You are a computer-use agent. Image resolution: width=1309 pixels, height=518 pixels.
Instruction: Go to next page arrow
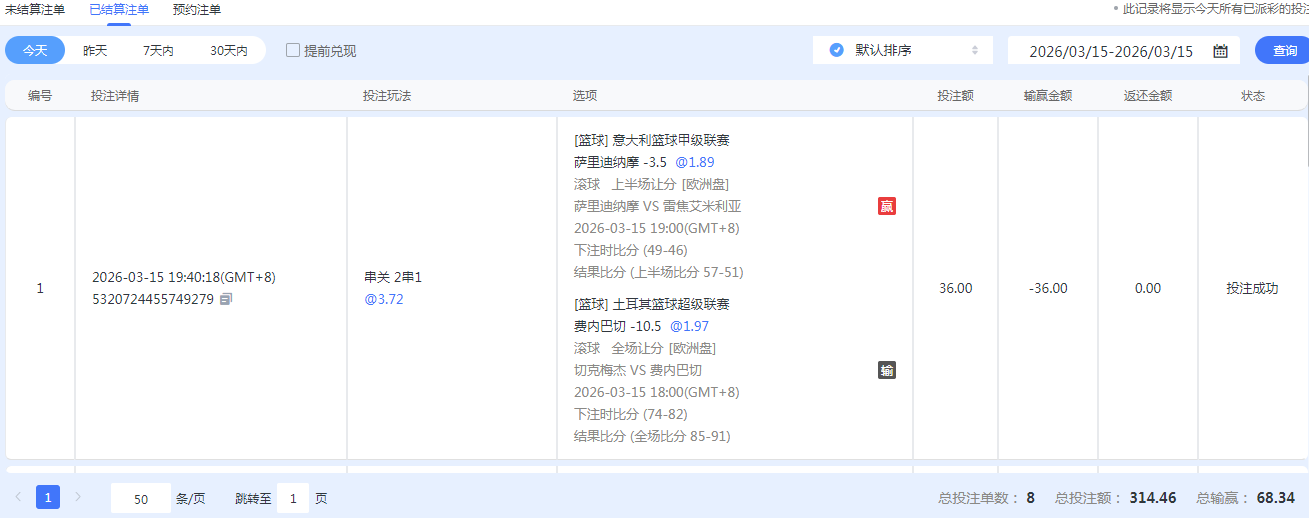[x=79, y=497]
